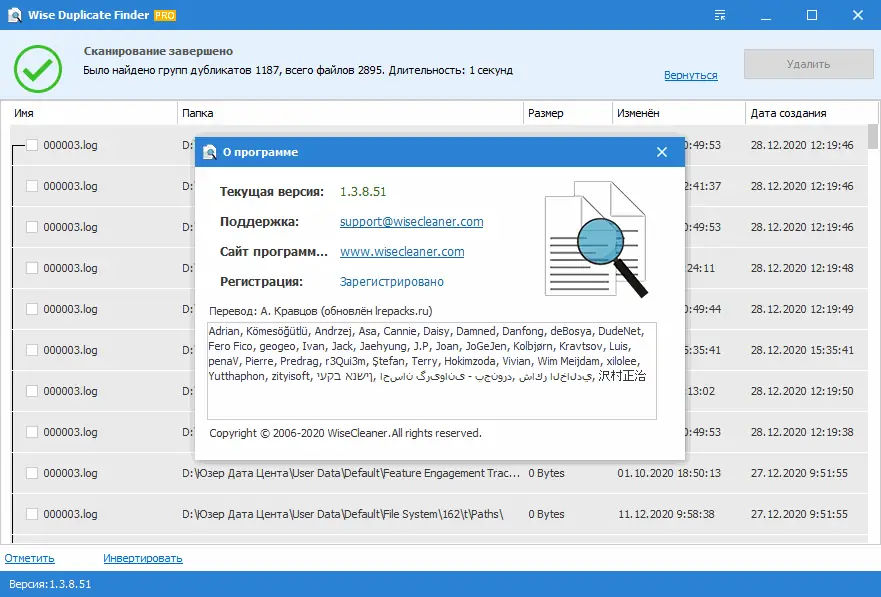Check the File System\162\t\Paths row
Viewport: 881px width, 597px height.
click(x=32, y=514)
